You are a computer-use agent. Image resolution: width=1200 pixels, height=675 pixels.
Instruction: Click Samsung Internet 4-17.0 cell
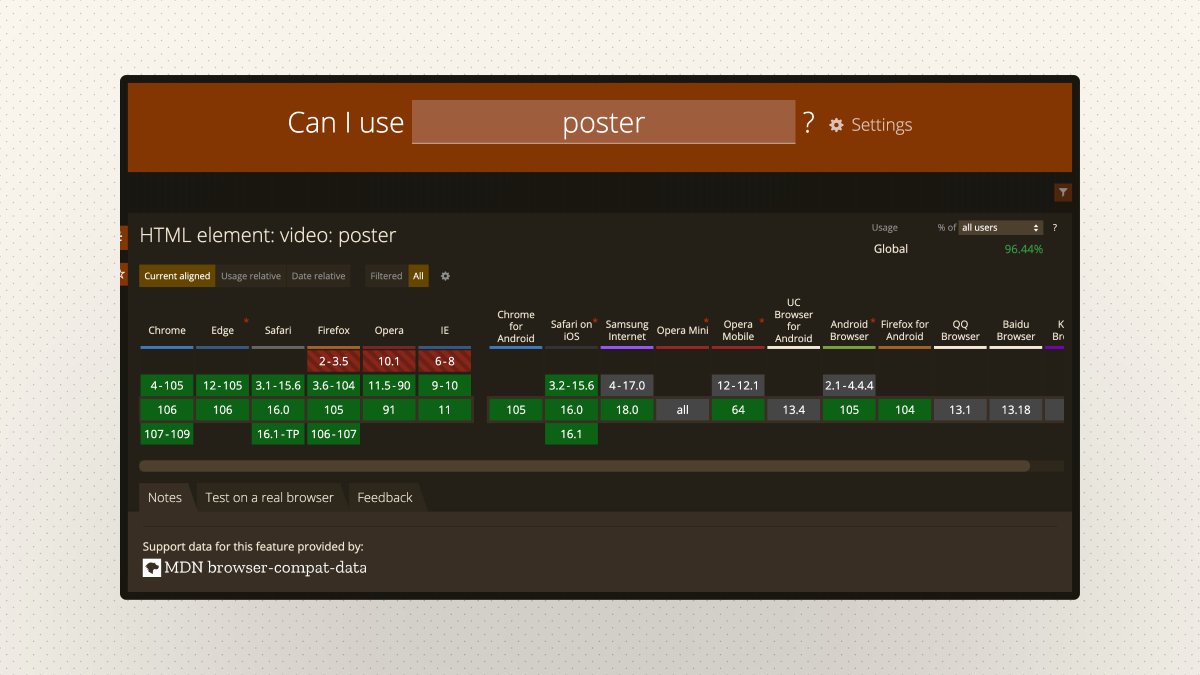point(627,385)
